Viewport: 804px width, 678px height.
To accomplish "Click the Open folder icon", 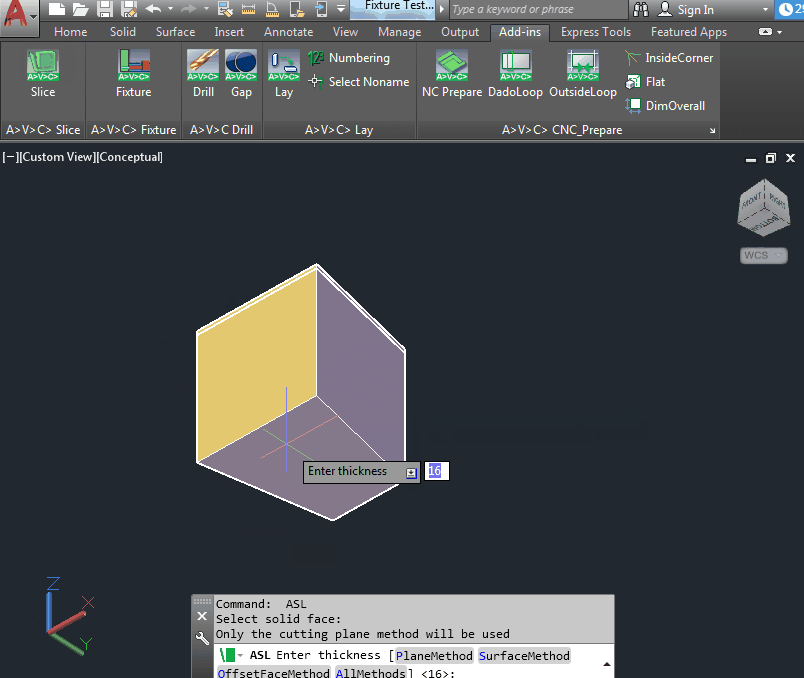I will click(80, 9).
